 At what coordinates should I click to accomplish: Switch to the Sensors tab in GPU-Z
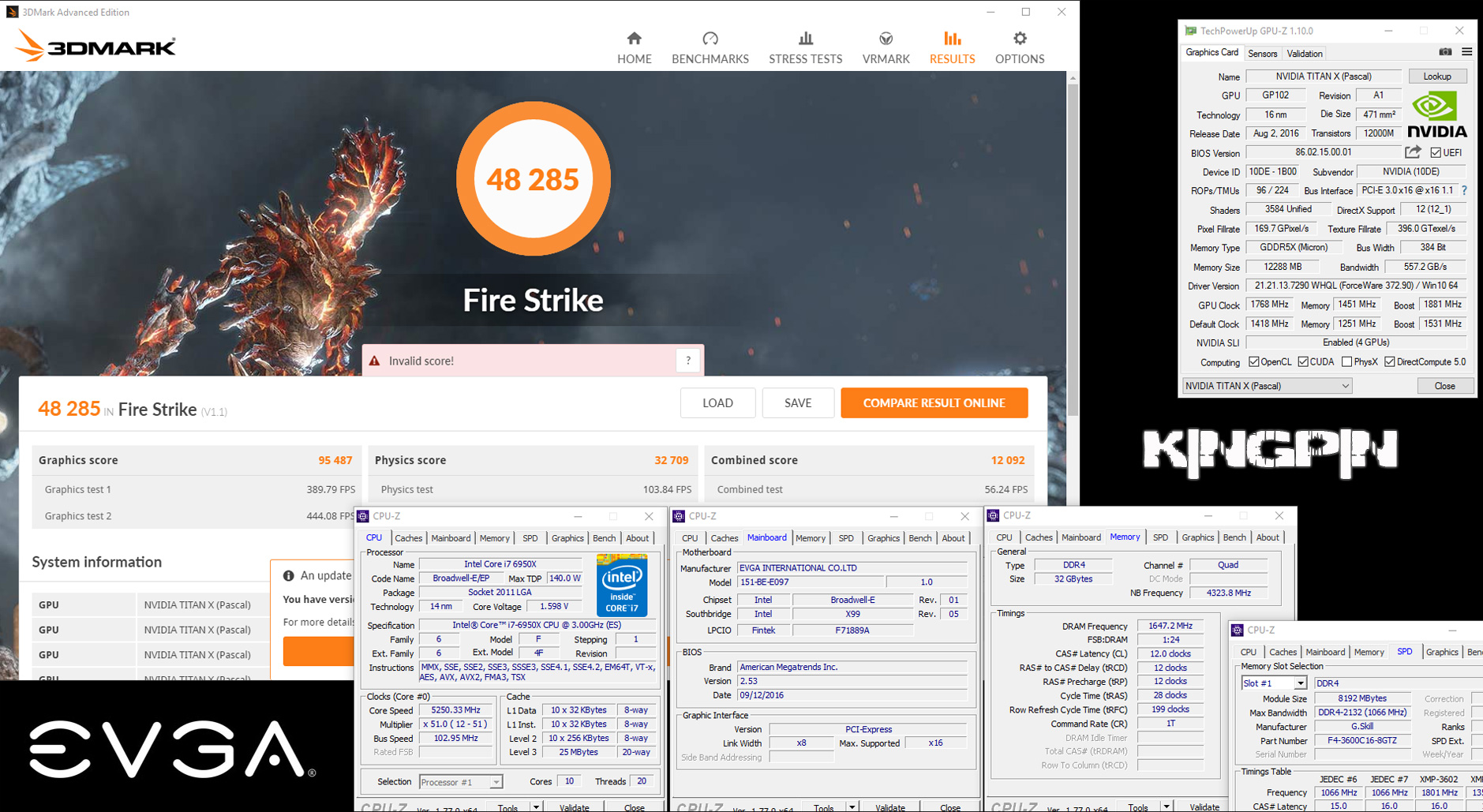click(1262, 54)
